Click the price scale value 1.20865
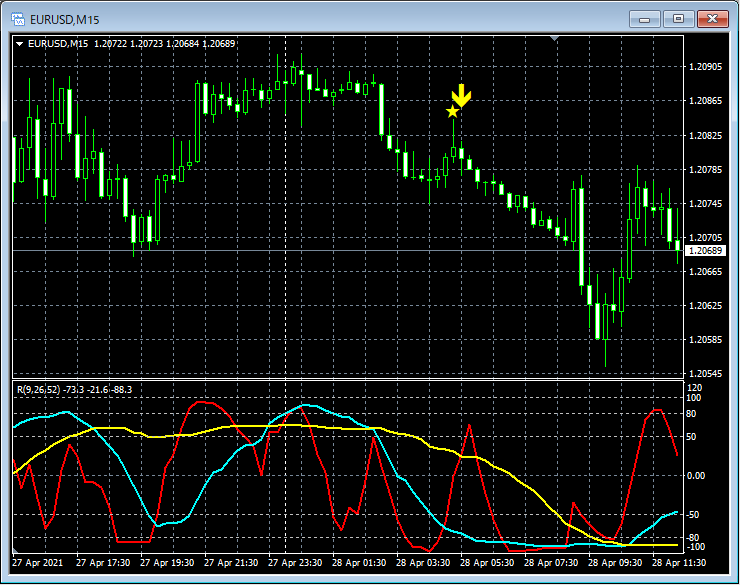This screenshot has height=586, width=741. (706, 101)
